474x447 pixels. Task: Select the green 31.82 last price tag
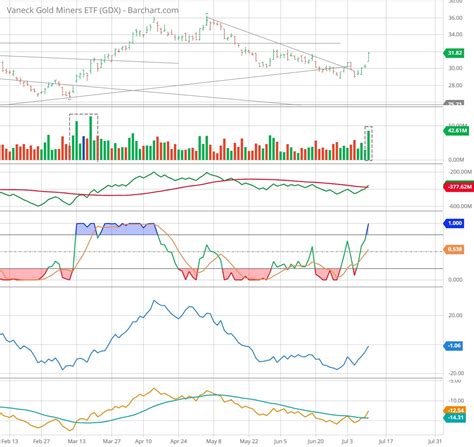[453, 53]
